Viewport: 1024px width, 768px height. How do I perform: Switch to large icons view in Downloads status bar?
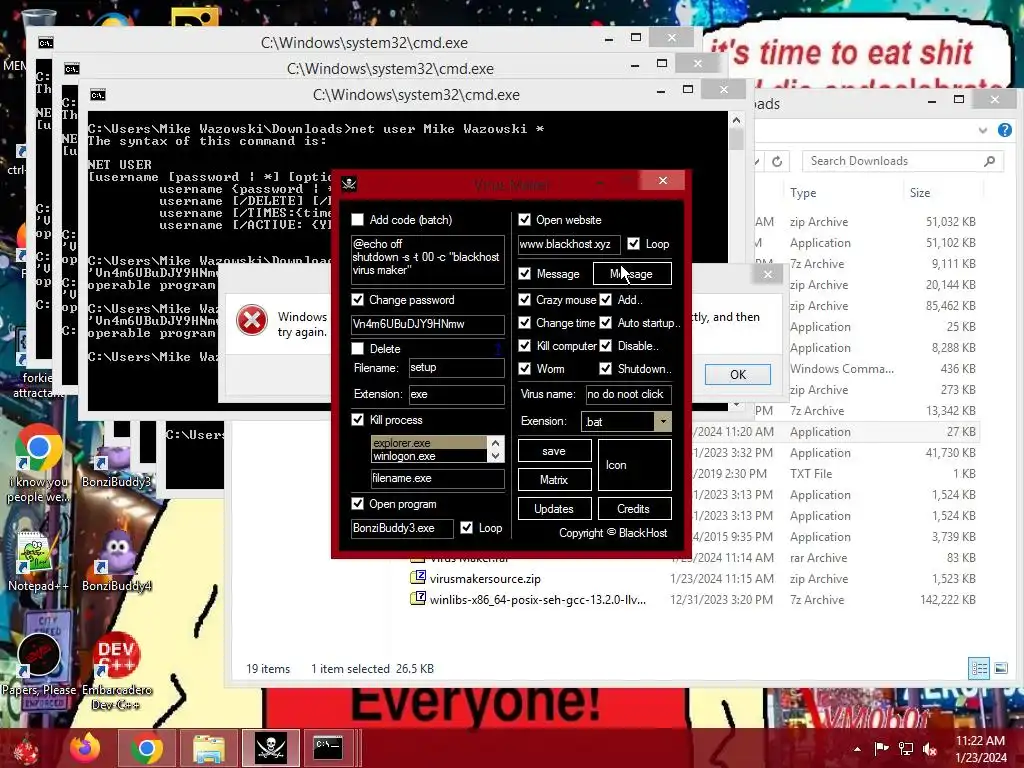coord(1000,668)
